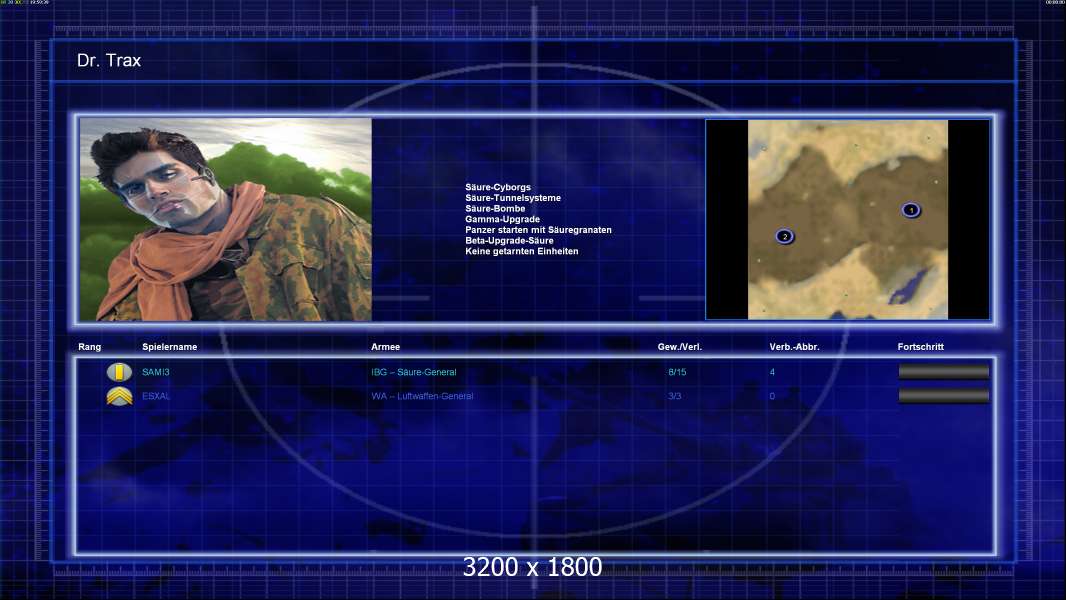
Task: Select start position 2 on map
Action: pyautogui.click(x=785, y=236)
